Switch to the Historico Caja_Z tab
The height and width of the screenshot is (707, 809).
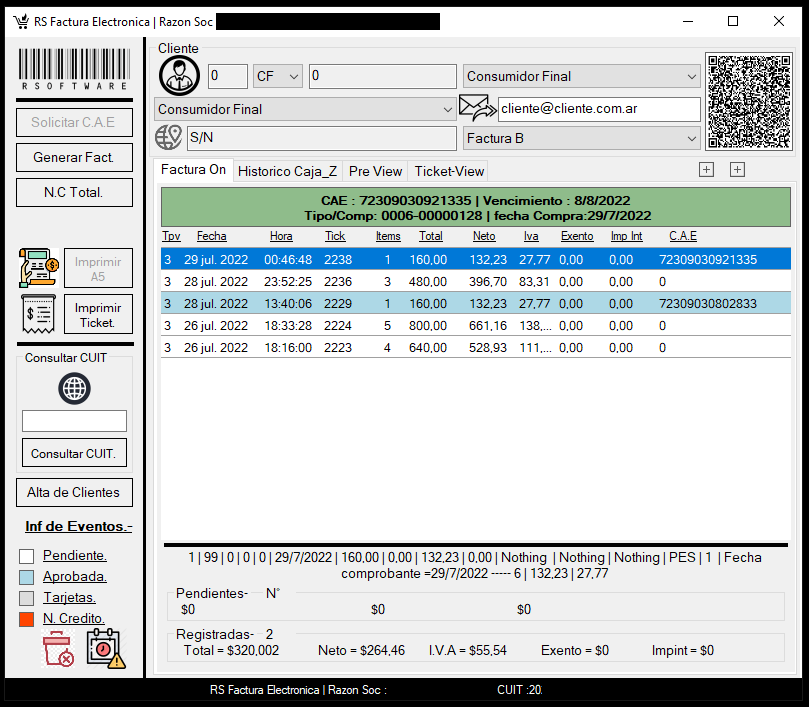pyautogui.click(x=287, y=171)
